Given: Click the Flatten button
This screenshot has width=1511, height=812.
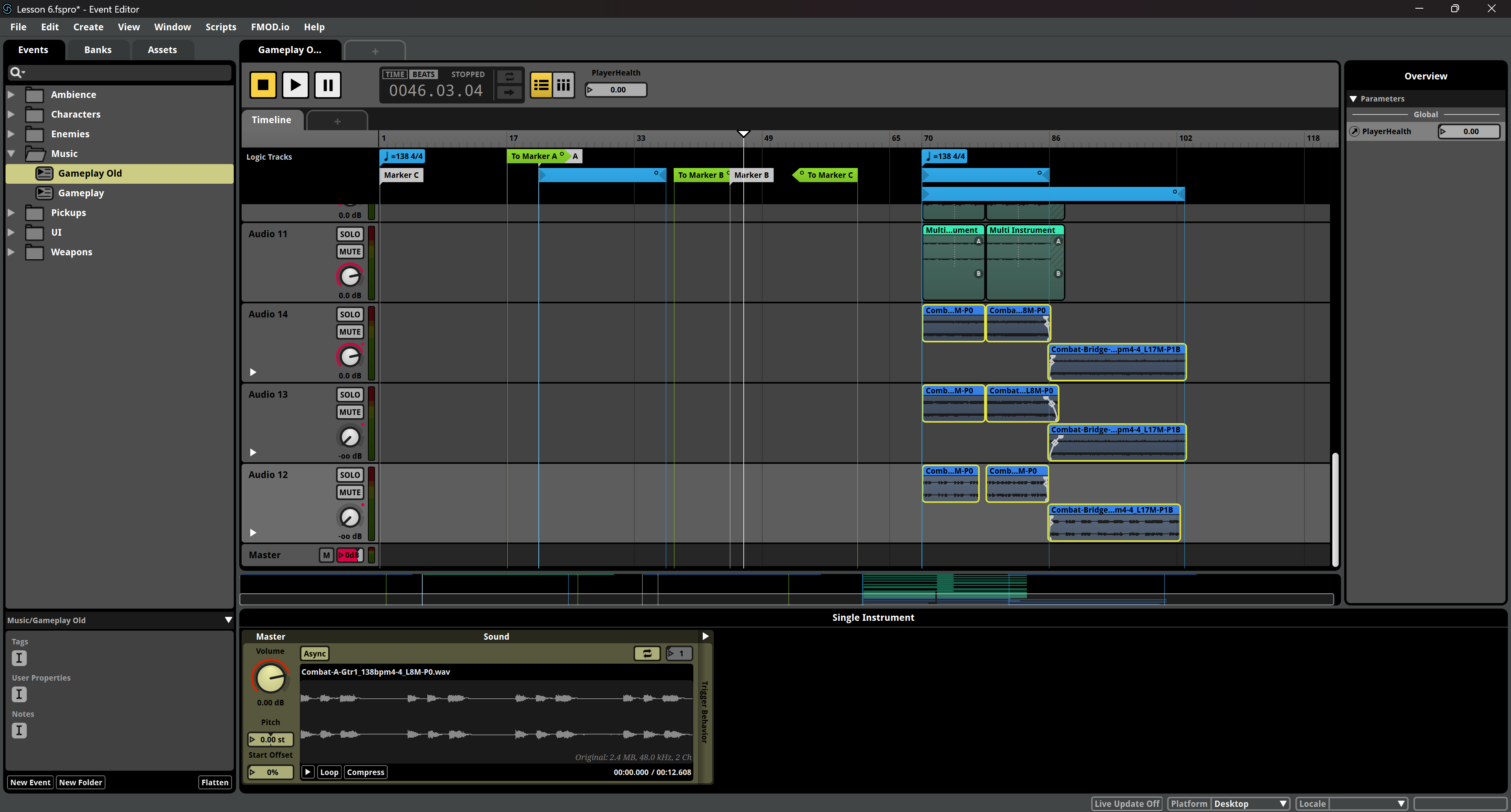Looking at the screenshot, I should 215,782.
